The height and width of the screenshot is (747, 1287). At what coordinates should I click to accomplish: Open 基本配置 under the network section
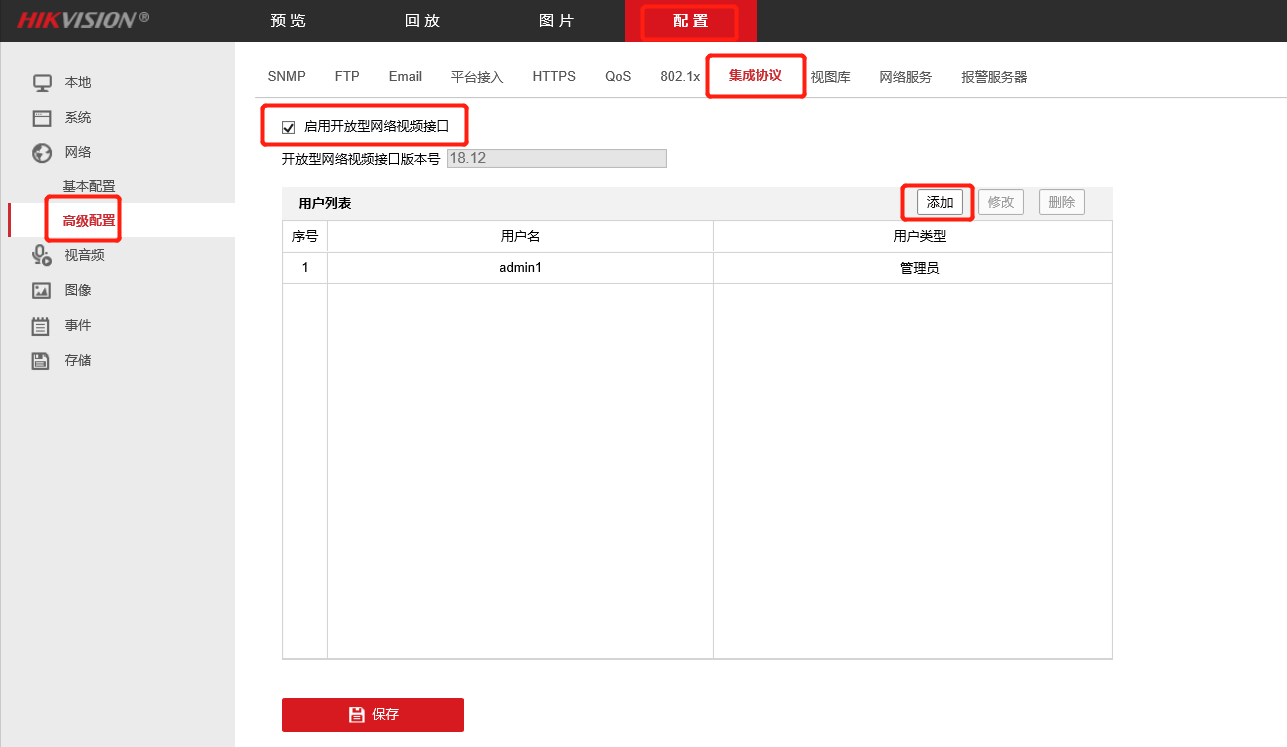89,186
